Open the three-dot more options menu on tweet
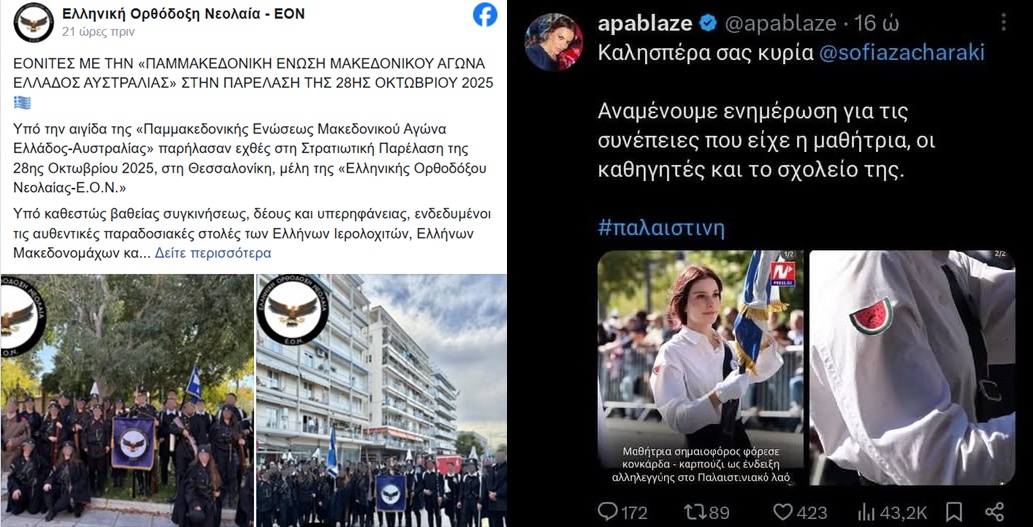1033x527 pixels. [1003, 24]
